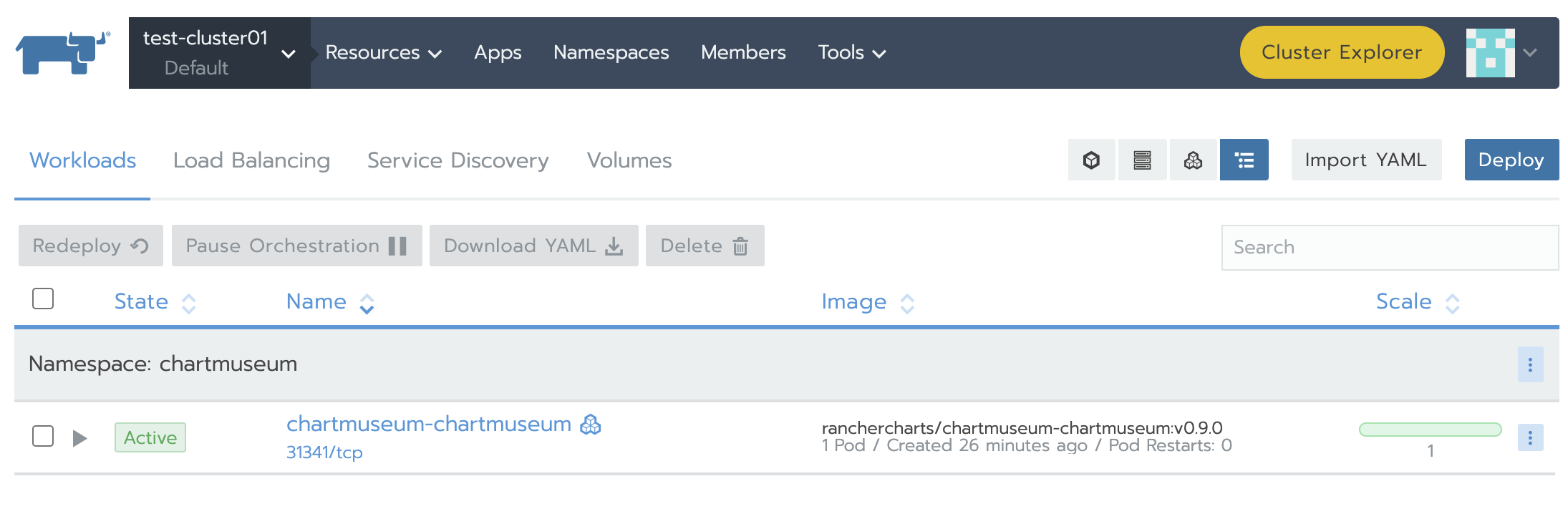Go to Apps in navigation
Image resolution: width=1568 pixels, height=514 pixels.
click(x=498, y=52)
